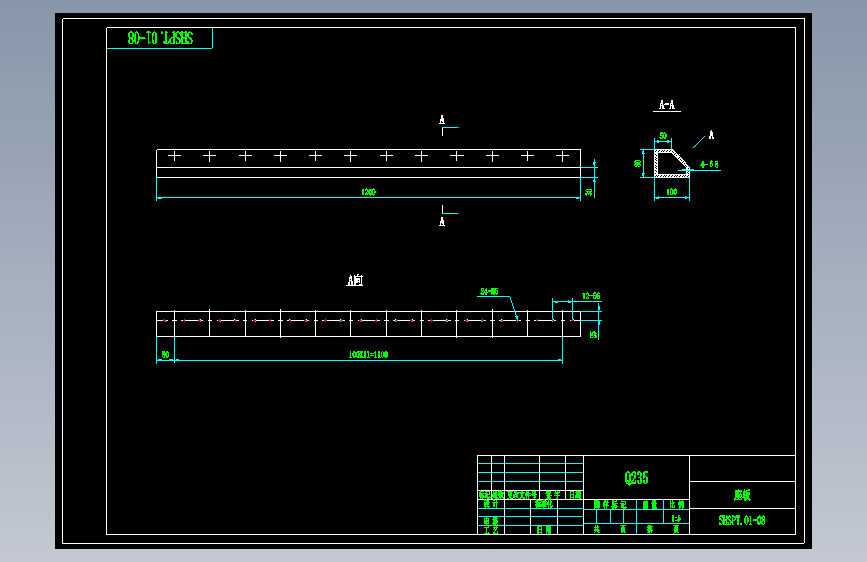
Task: Click the 30 height dimension right of top view
Action: coord(589,192)
